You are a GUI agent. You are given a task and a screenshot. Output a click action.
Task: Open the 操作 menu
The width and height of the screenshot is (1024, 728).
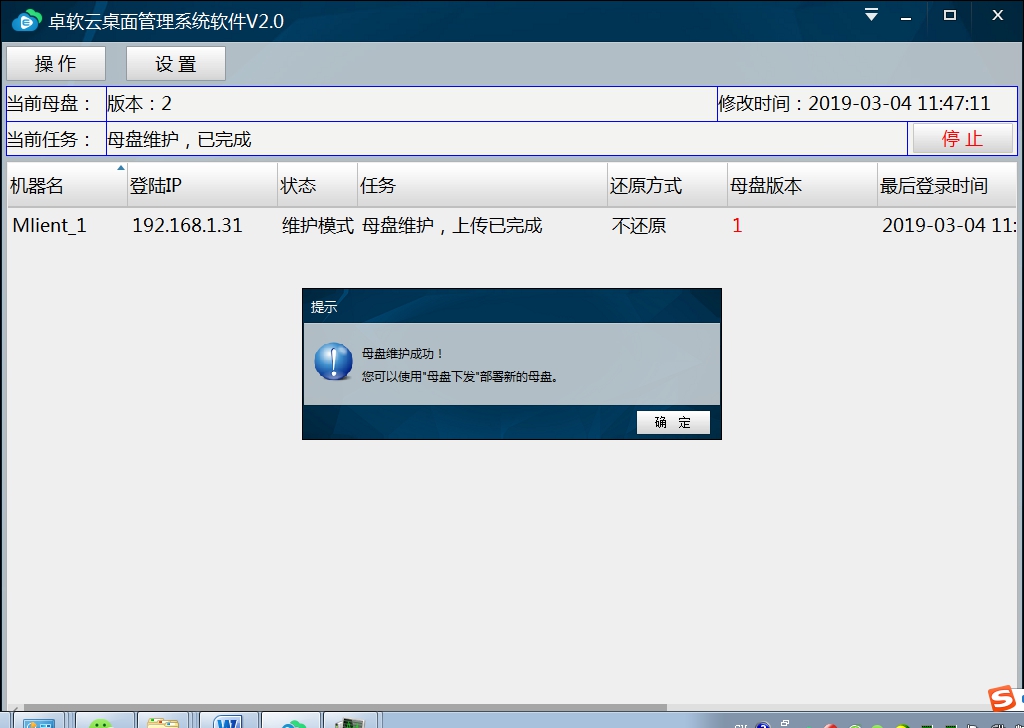click(55, 64)
